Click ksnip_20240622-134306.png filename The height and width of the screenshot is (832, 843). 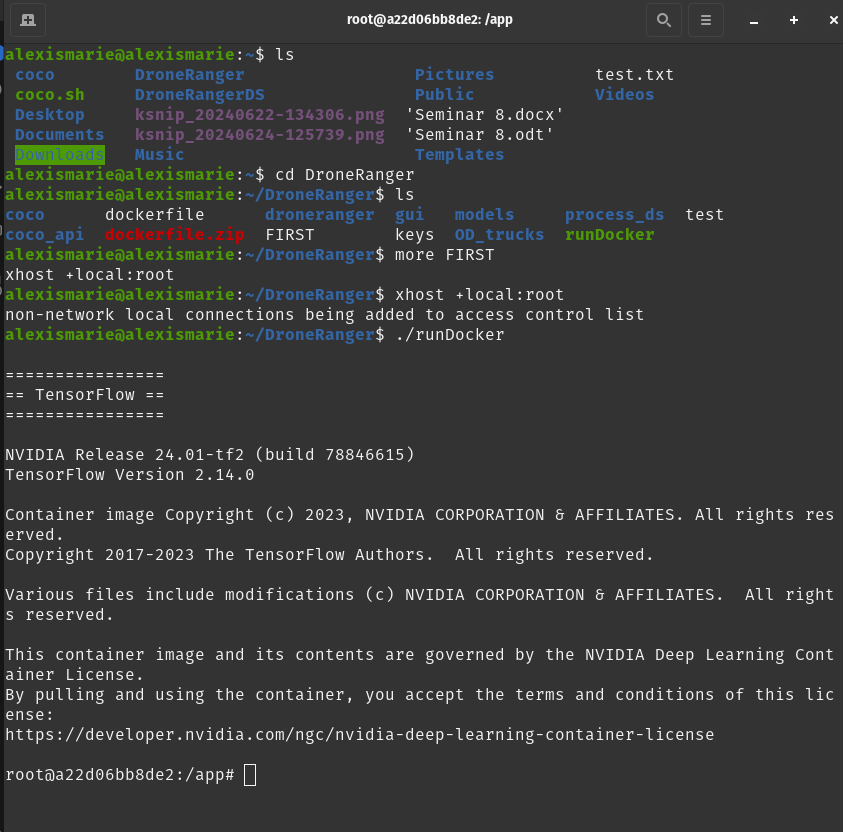click(x=259, y=114)
